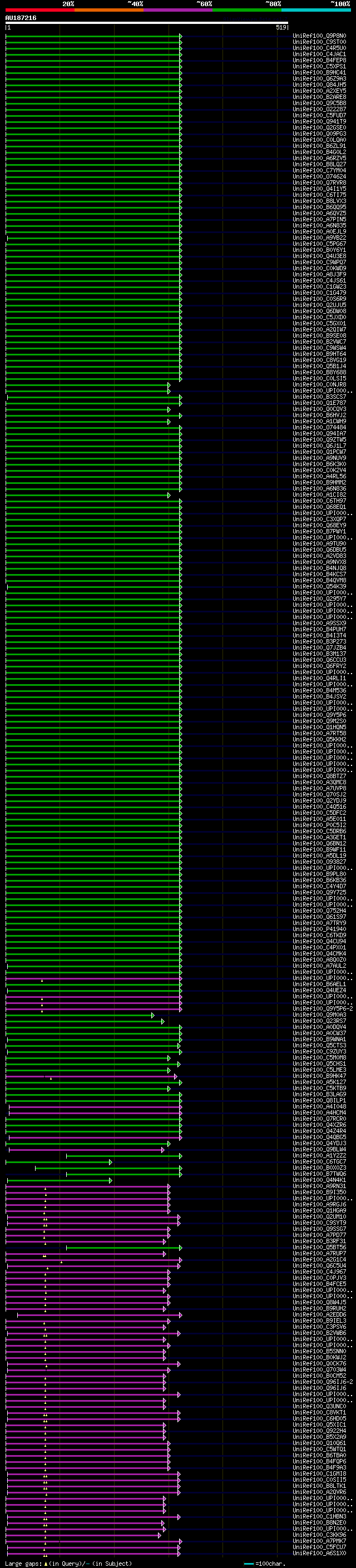Click the cyan =100char. scale legend
Screen dimensions: 356x1568
[265, 1563]
